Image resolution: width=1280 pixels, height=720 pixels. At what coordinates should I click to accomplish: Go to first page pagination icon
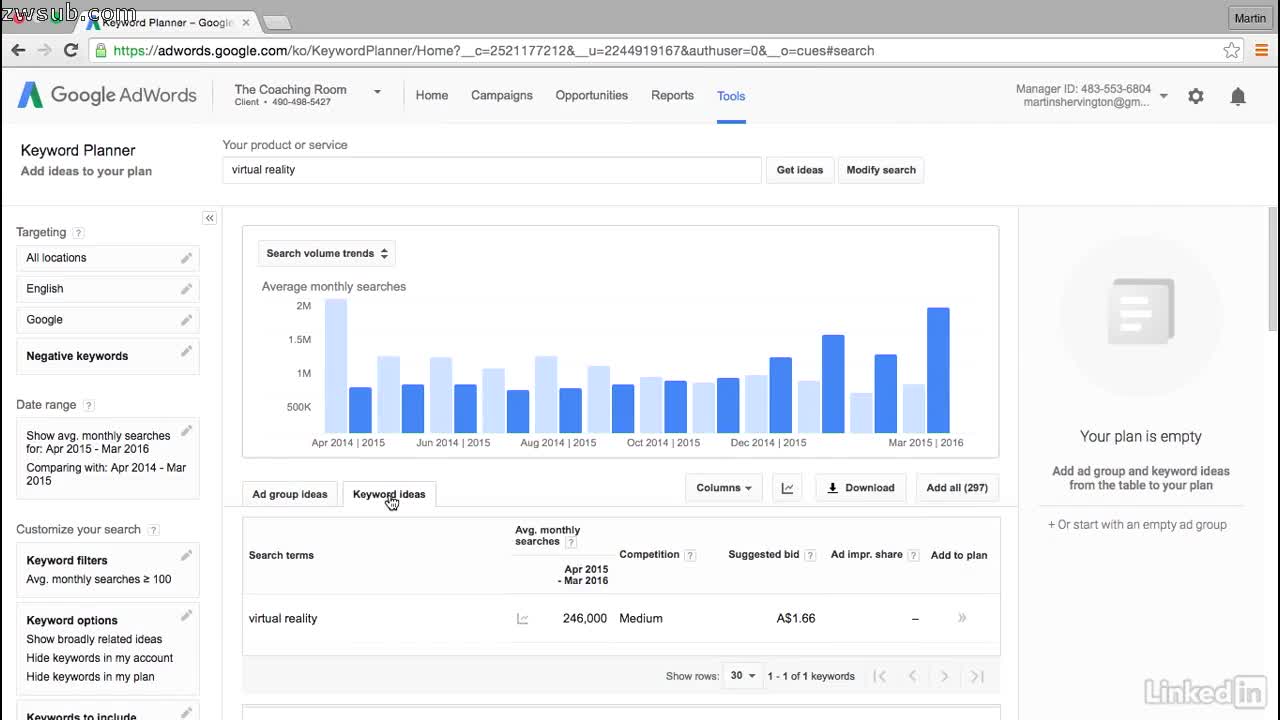(880, 676)
